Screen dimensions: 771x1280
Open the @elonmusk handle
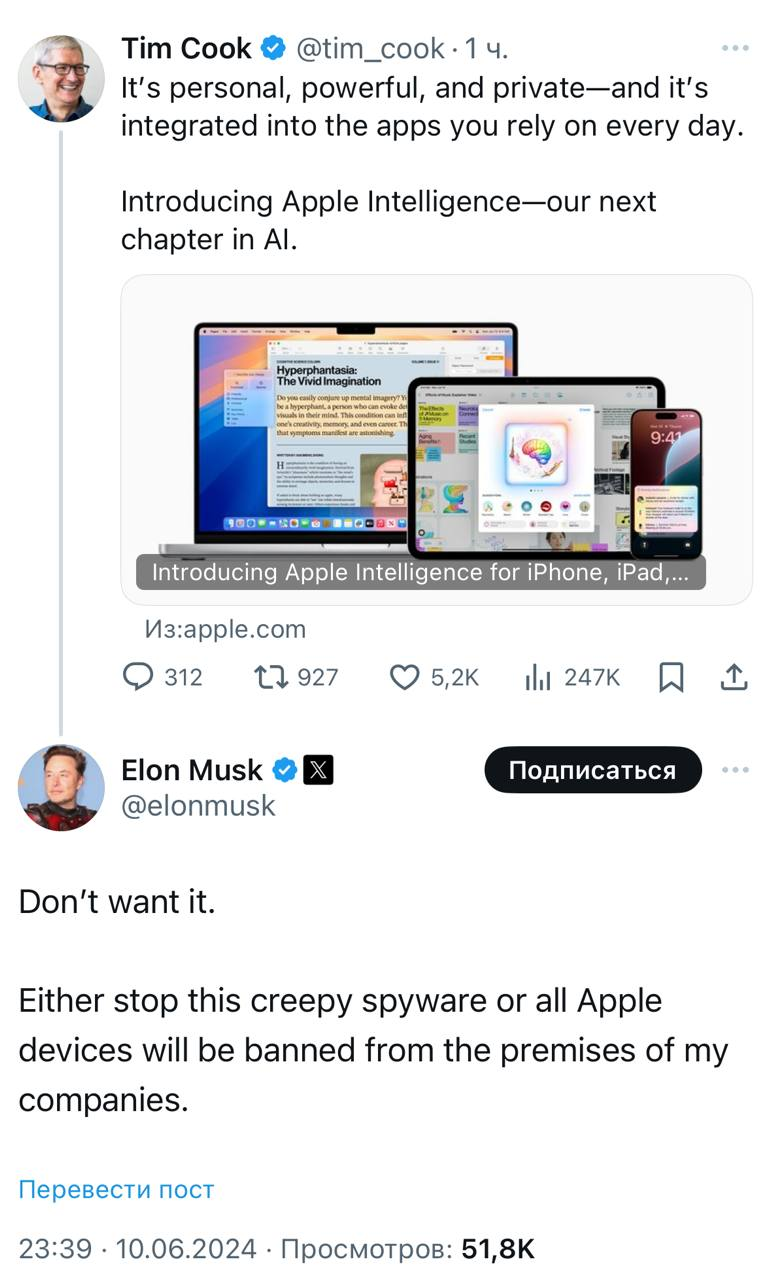point(198,806)
